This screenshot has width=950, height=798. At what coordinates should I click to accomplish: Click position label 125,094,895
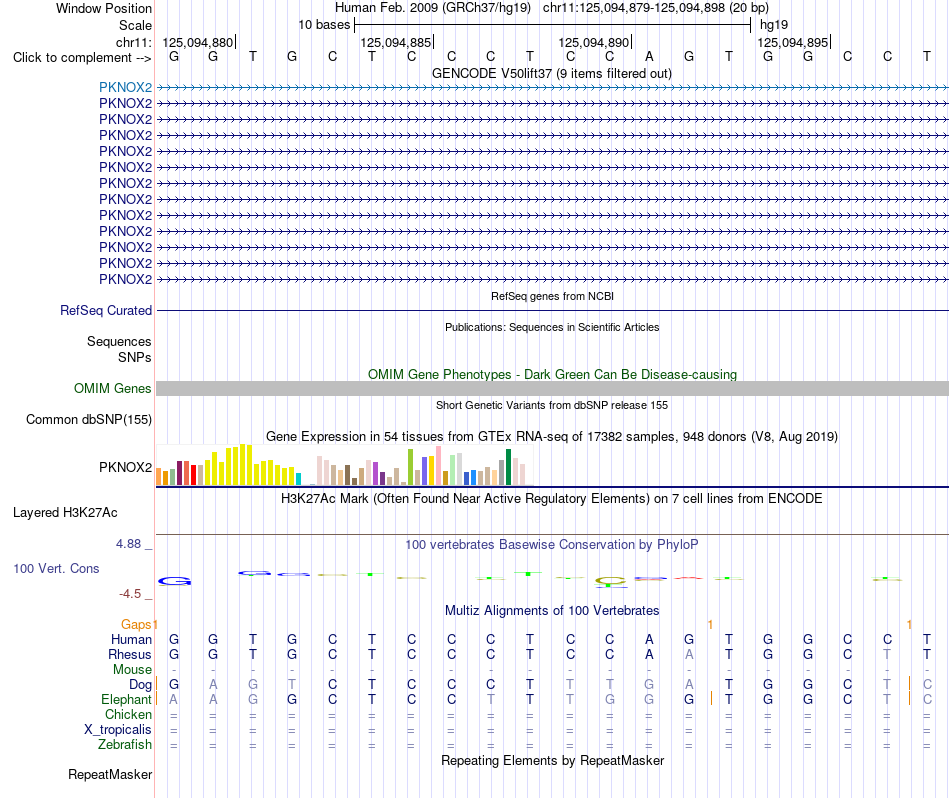(792, 42)
